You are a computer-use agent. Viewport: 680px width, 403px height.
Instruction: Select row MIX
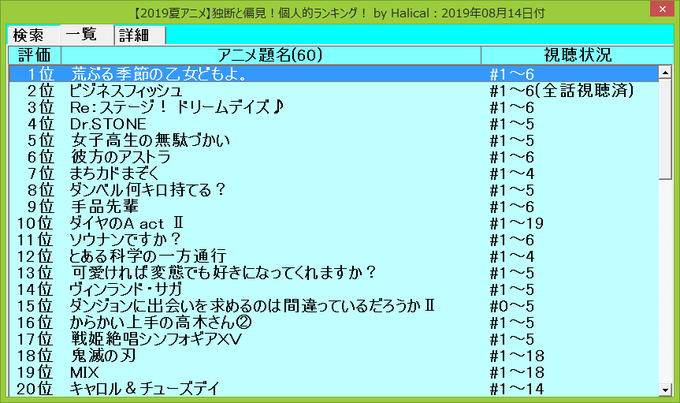tap(334, 372)
